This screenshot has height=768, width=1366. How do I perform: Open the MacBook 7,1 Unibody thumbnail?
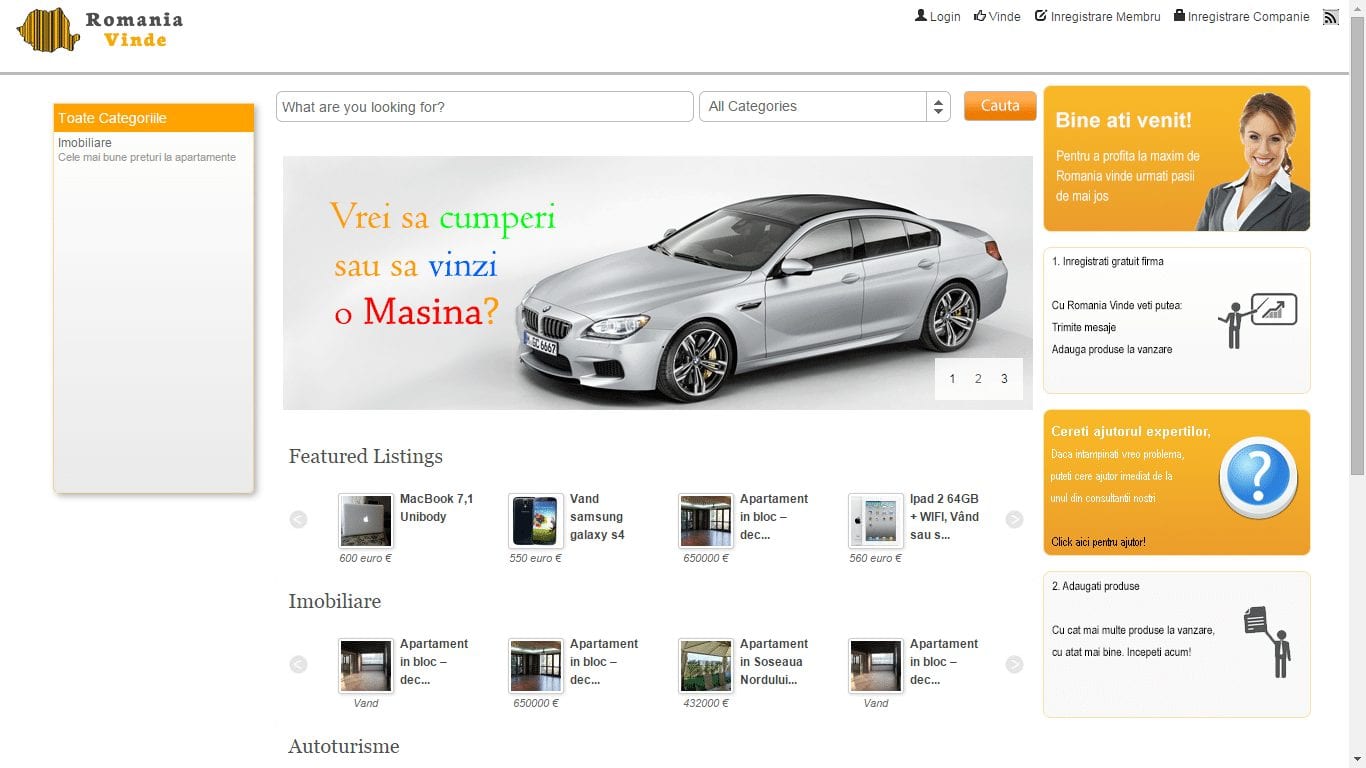(365, 520)
